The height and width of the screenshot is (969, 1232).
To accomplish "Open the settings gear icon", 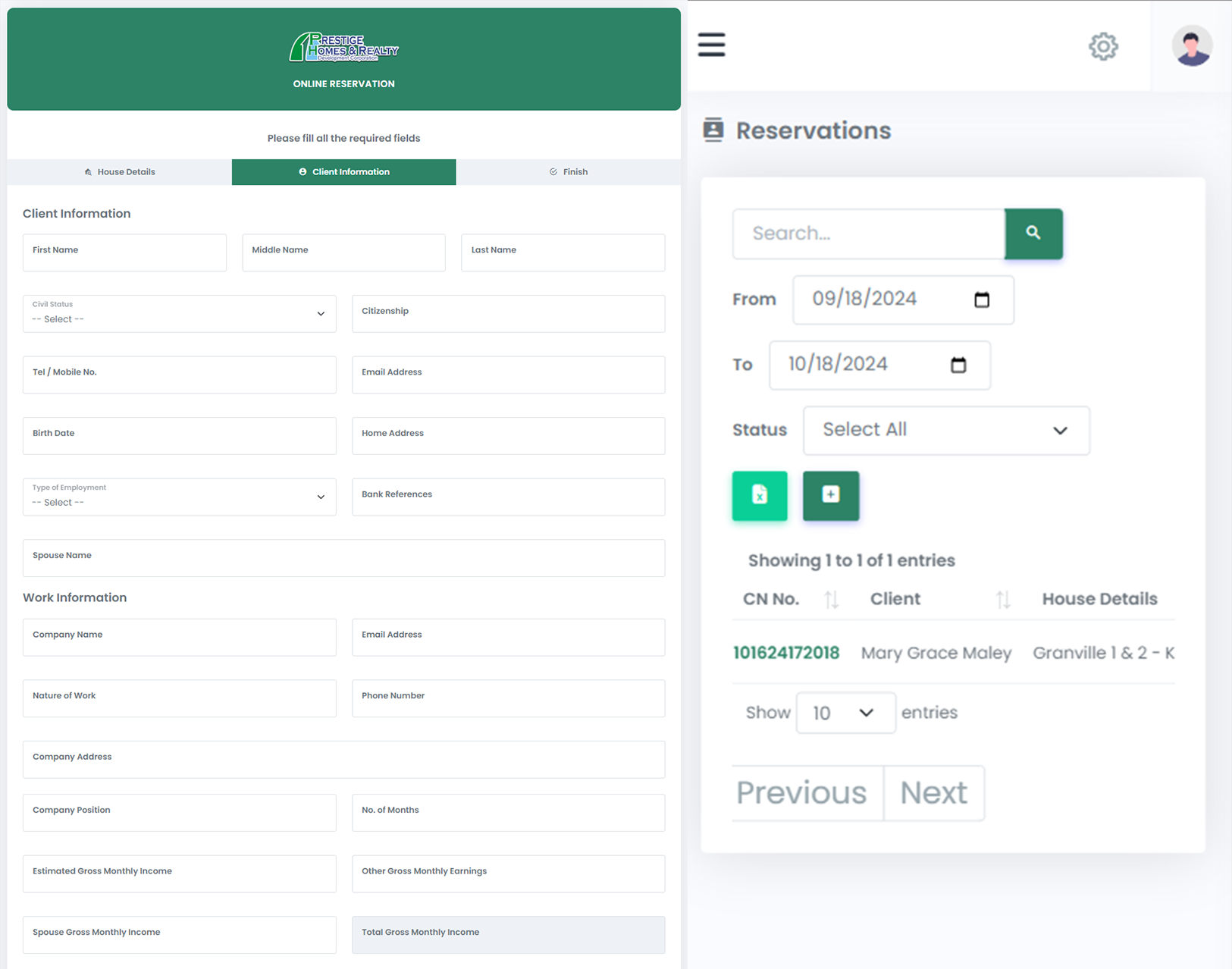I will 1103,46.
